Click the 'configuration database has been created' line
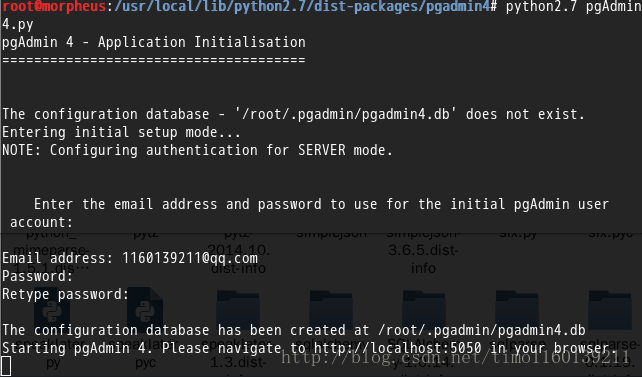Image resolution: width=642 pixels, height=377 pixels. (x=294, y=330)
